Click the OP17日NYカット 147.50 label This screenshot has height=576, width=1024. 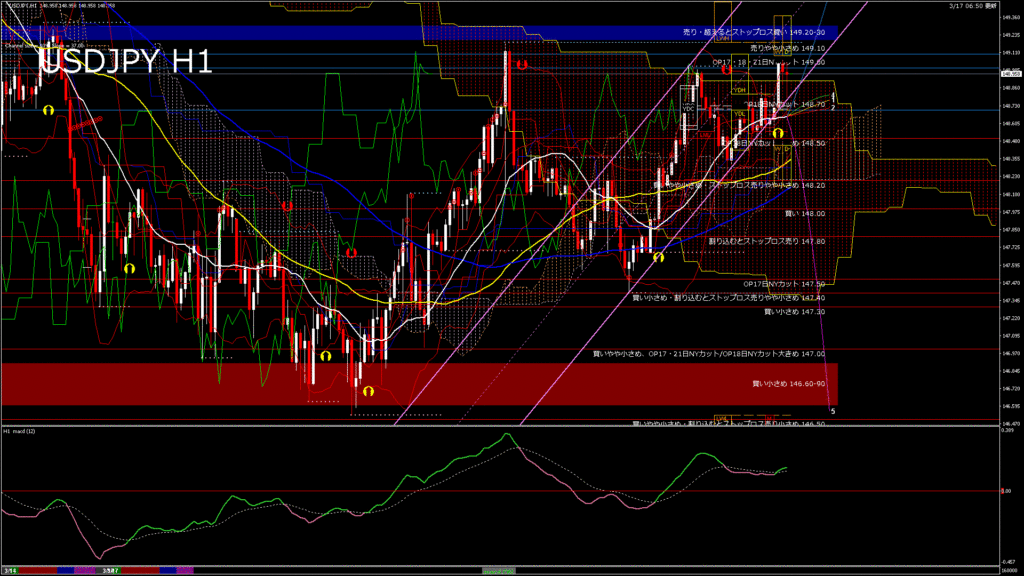[x=785, y=284]
